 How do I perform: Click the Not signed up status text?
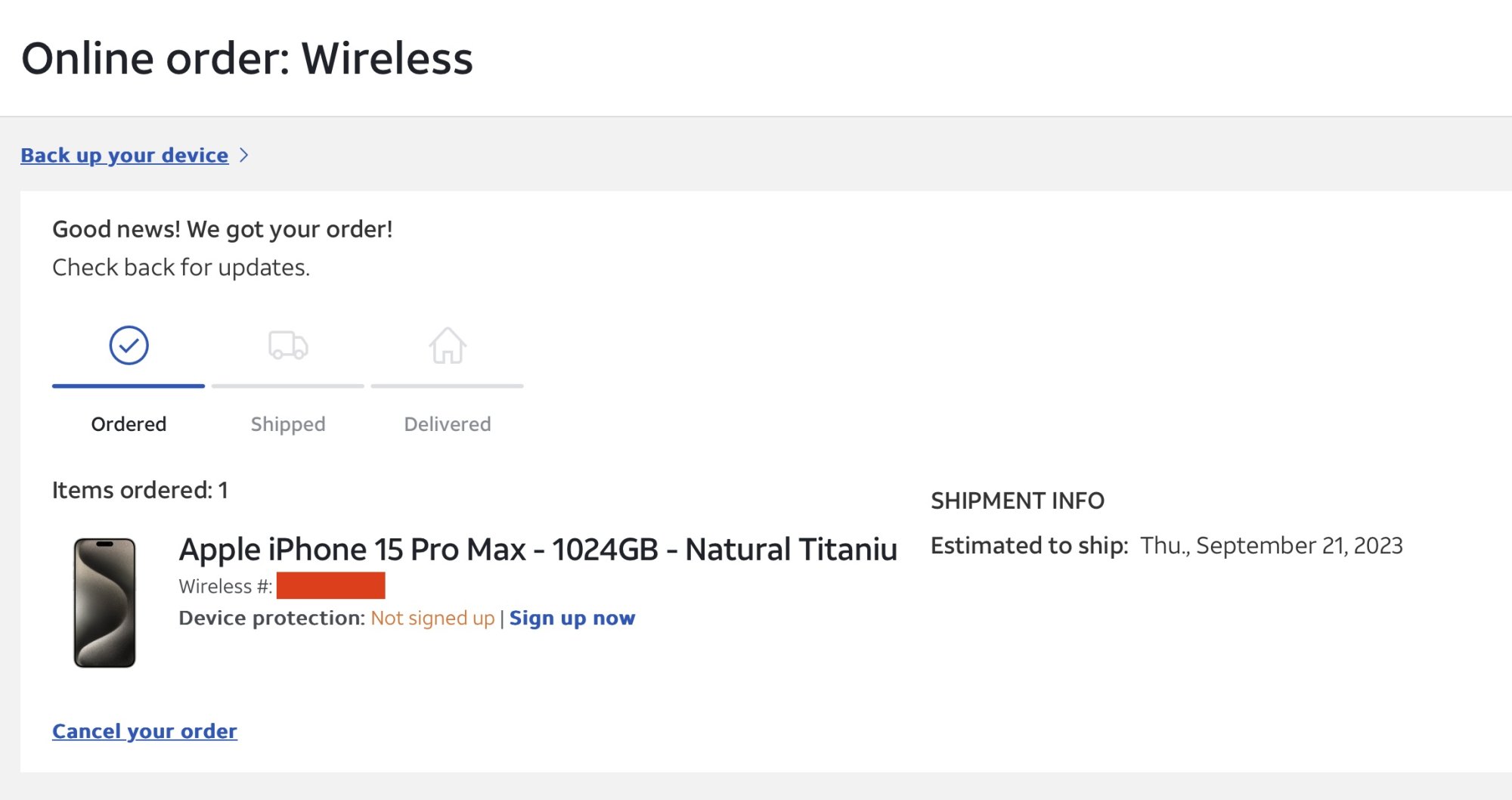(x=432, y=619)
